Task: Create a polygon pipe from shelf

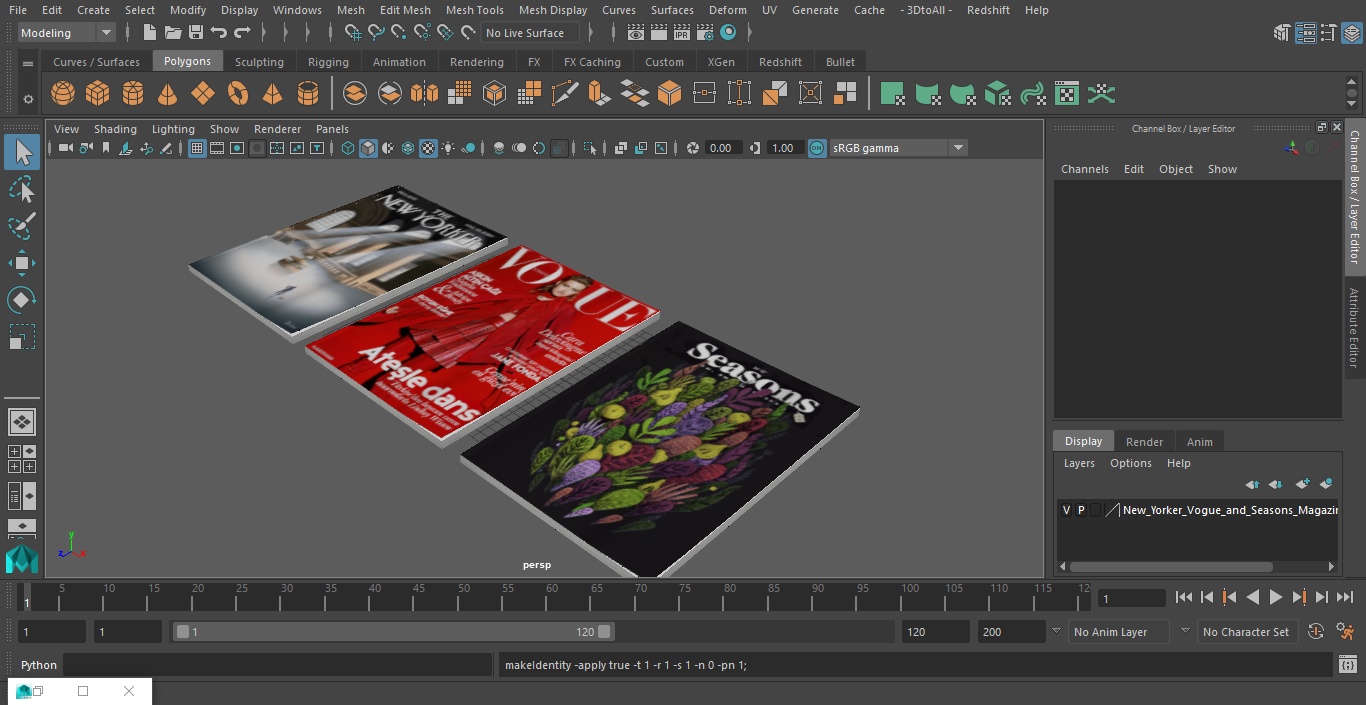Action: click(x=308, y=94)
